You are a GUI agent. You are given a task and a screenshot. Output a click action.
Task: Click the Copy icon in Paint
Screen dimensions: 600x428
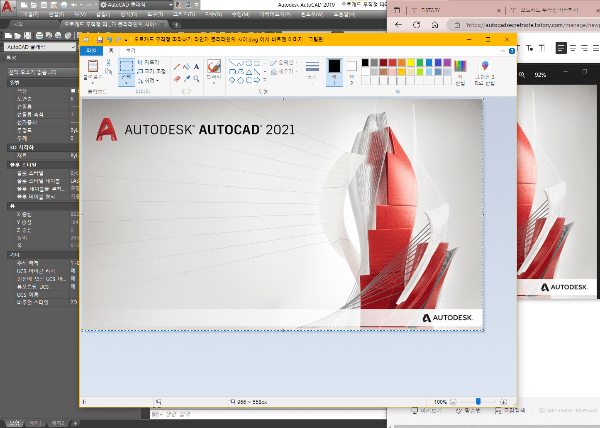click(109, 72)
